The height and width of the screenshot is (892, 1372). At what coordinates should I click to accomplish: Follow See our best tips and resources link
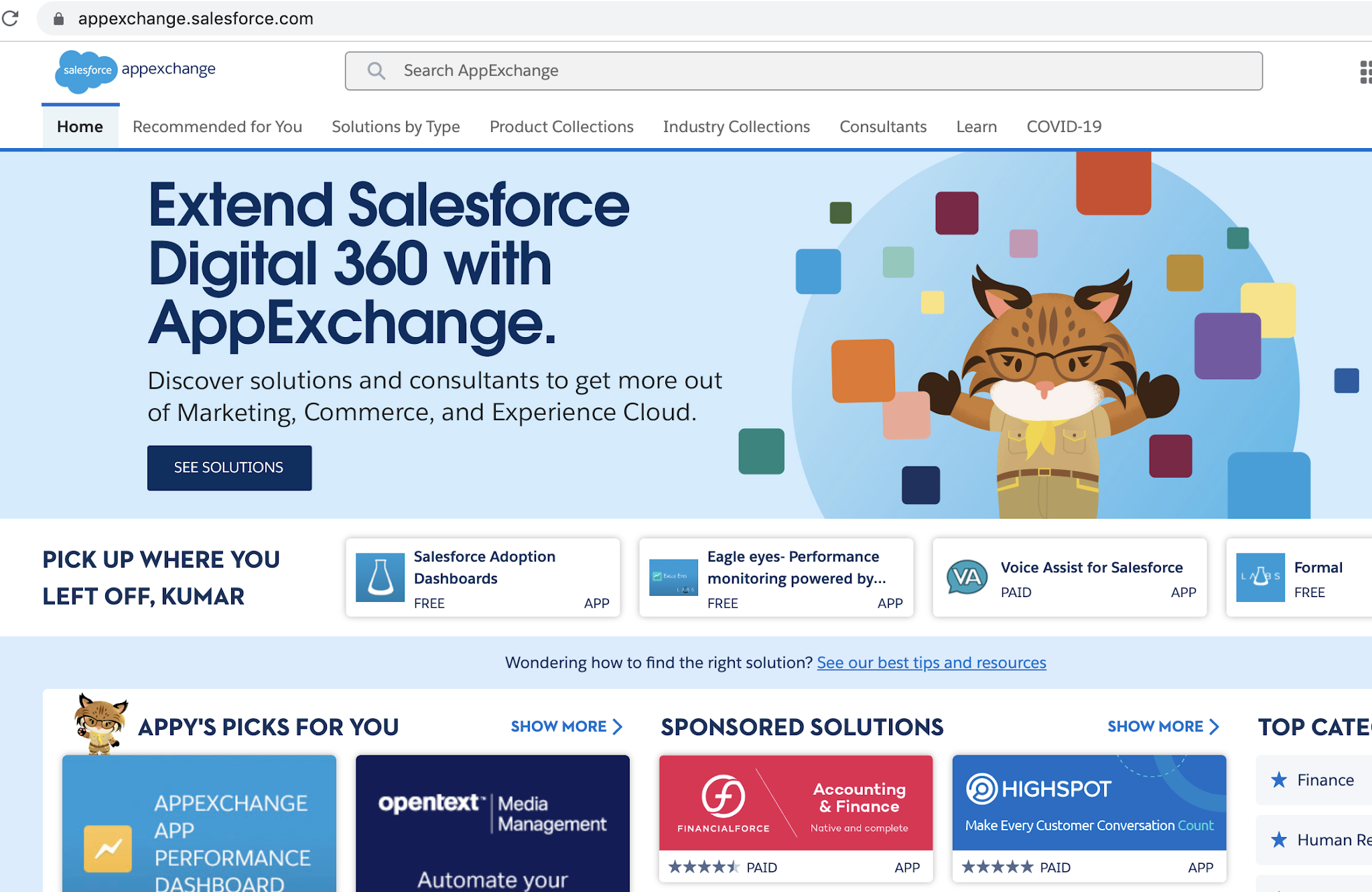[x=931, y=663]
